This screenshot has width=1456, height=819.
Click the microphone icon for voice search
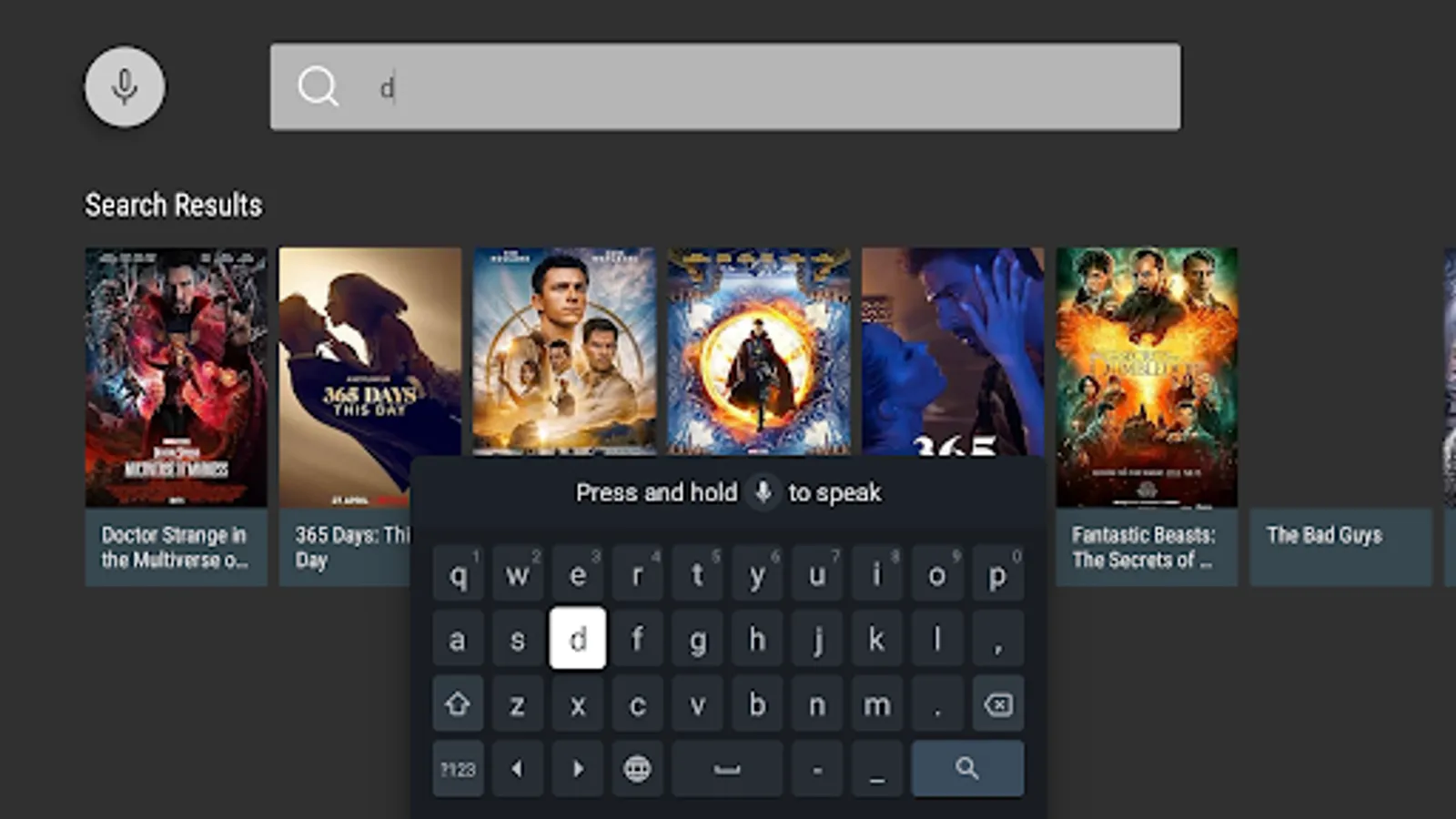click(124, 86)
